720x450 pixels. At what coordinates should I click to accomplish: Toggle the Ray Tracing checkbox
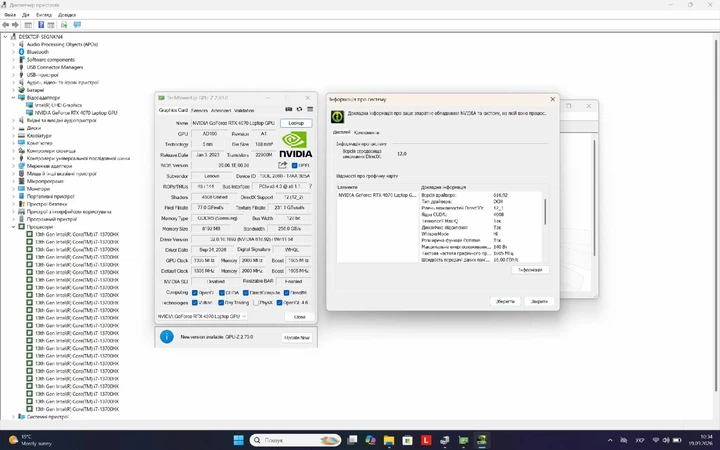click(x=221, y=303)
